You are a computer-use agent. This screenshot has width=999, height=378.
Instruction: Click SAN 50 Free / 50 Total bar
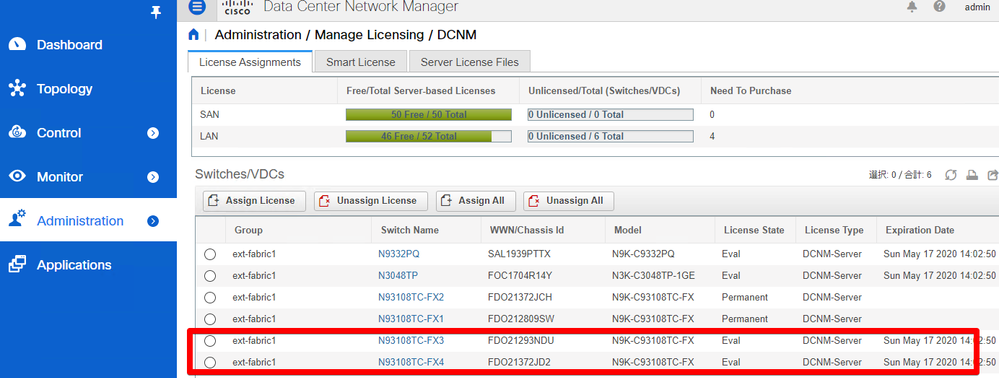point(428,115)
